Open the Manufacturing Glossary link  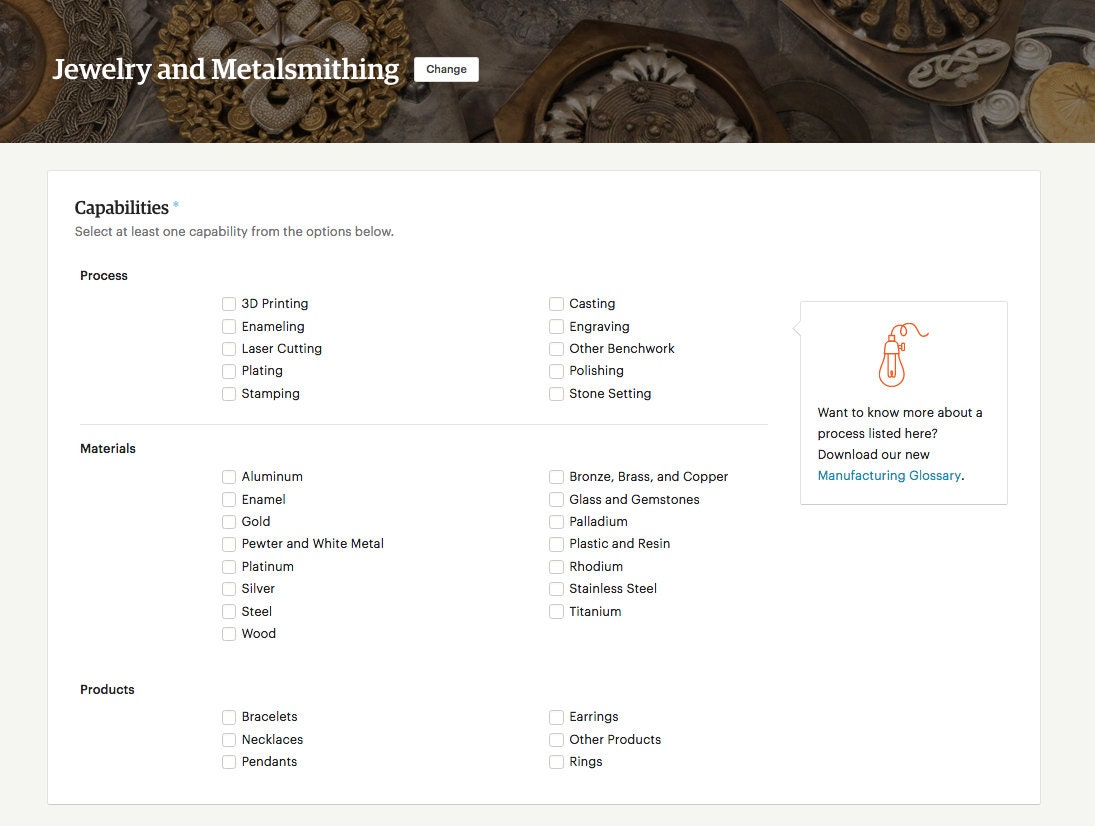(x=888, y=475)
